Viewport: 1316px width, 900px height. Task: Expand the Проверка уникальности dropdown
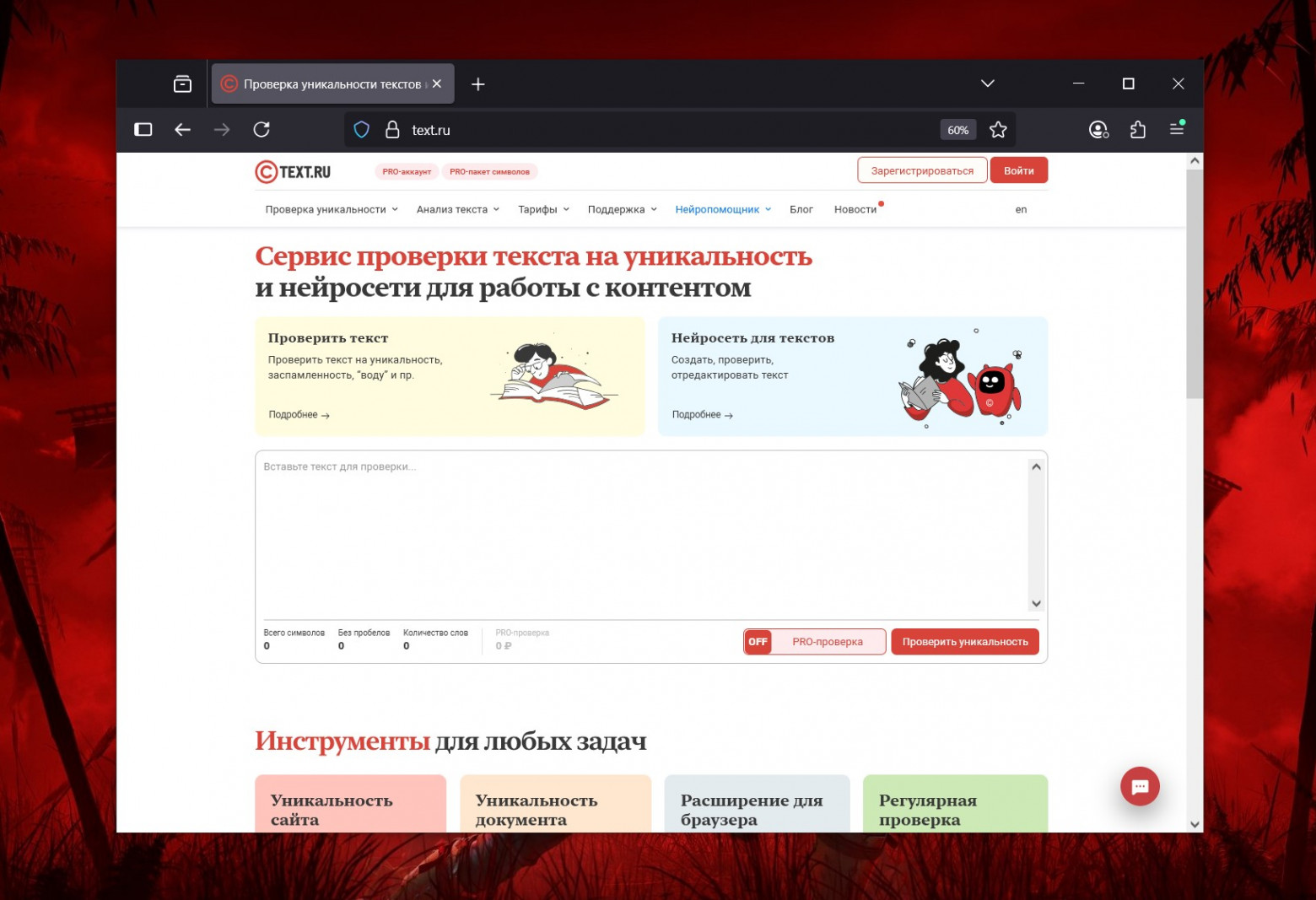pyautogui.click(x=329, y=209)
